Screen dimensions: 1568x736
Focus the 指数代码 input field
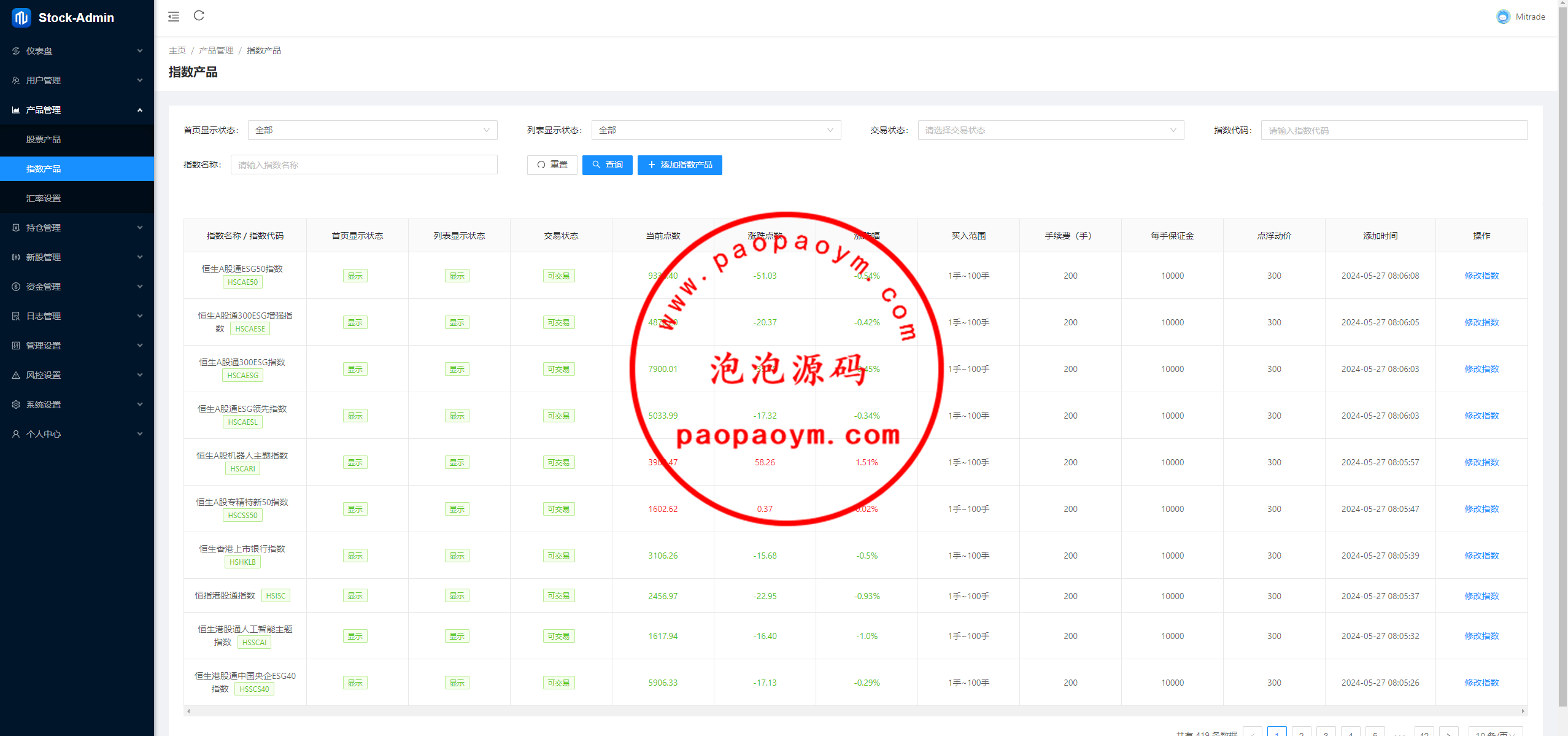pyautogui.click(x=1394, y=130)
